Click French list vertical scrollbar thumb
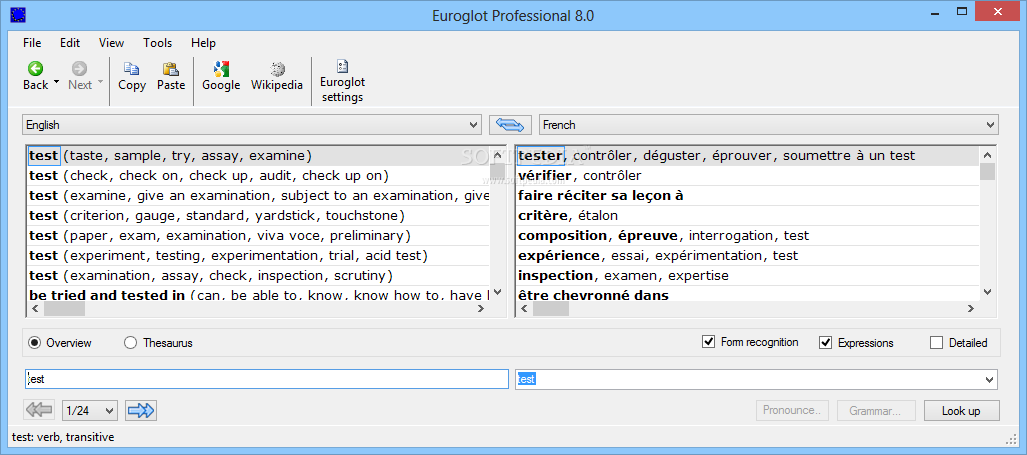1027x455 pixels. 988,172
